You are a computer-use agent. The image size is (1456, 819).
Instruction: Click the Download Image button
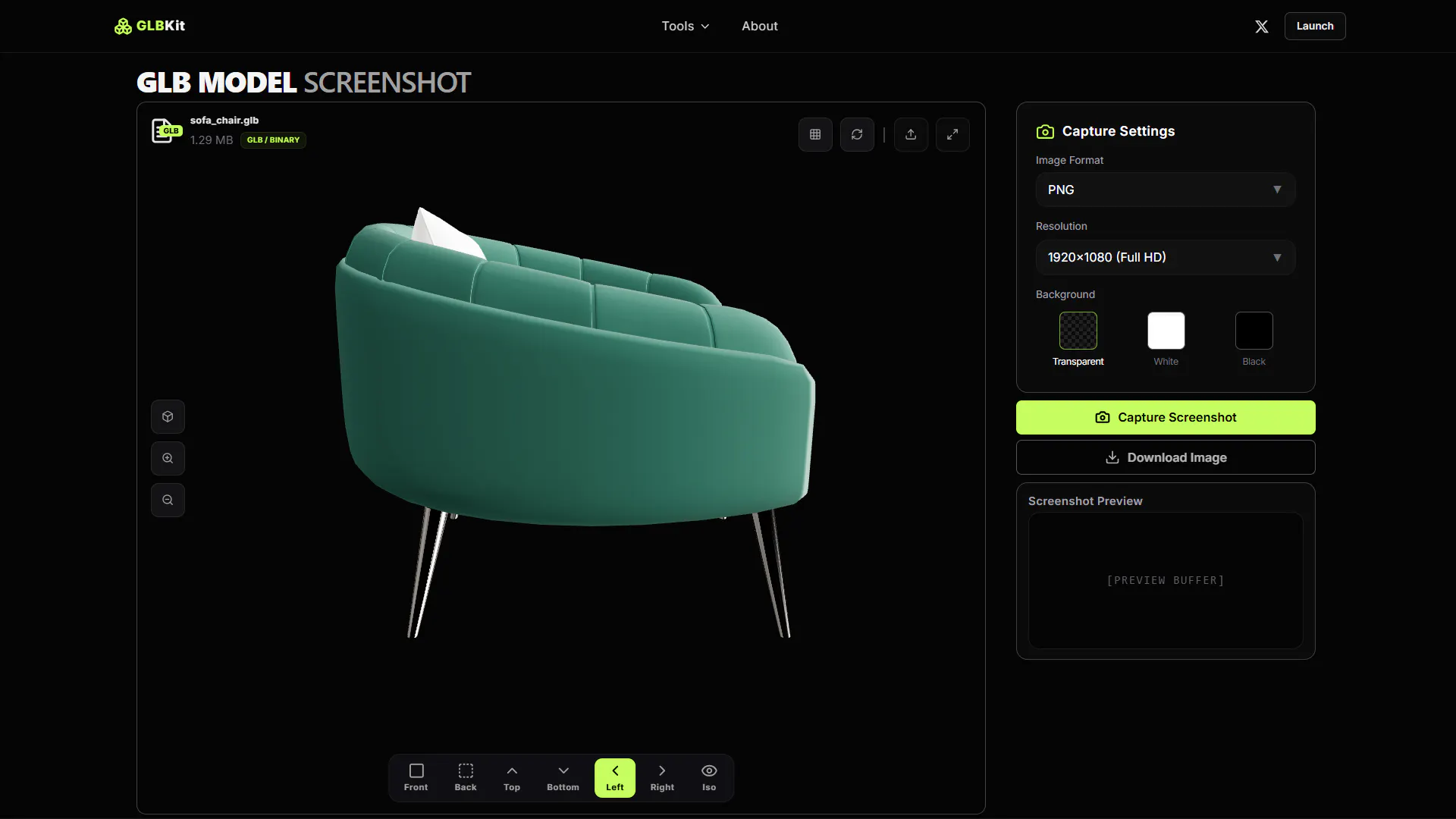(x=1166, y=457)
